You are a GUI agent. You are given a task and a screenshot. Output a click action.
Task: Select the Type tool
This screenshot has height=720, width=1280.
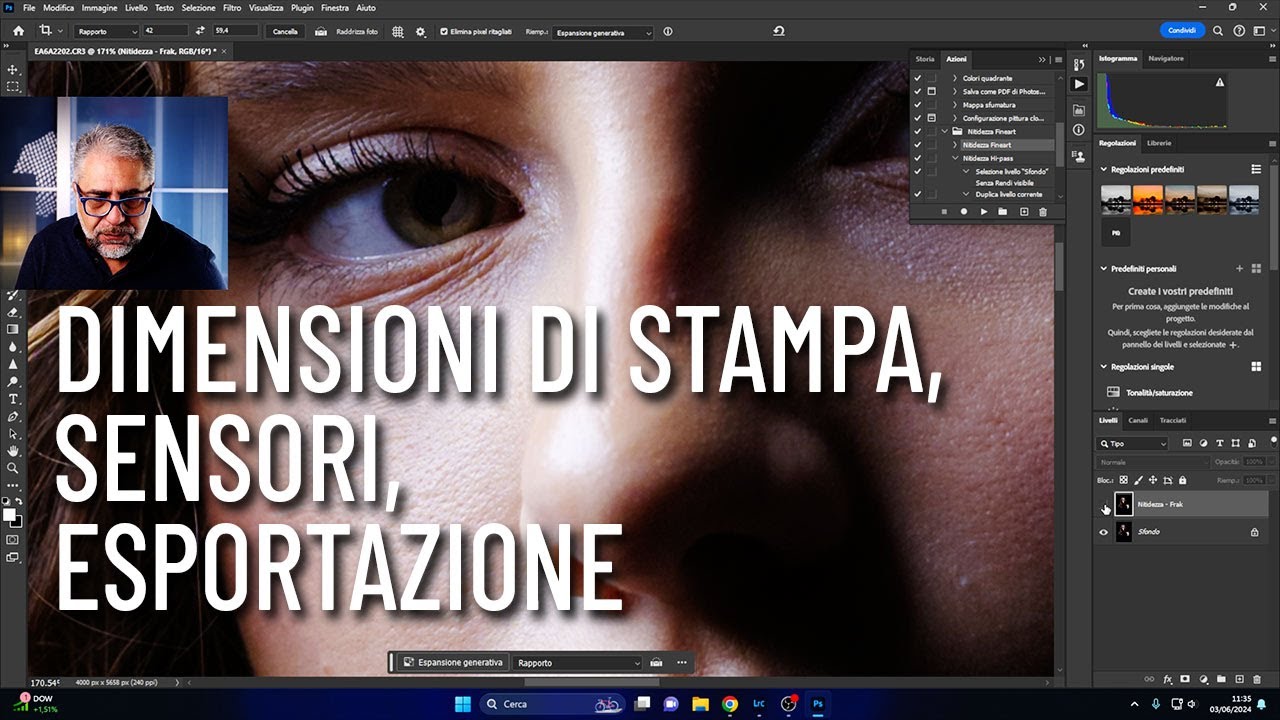13,399
